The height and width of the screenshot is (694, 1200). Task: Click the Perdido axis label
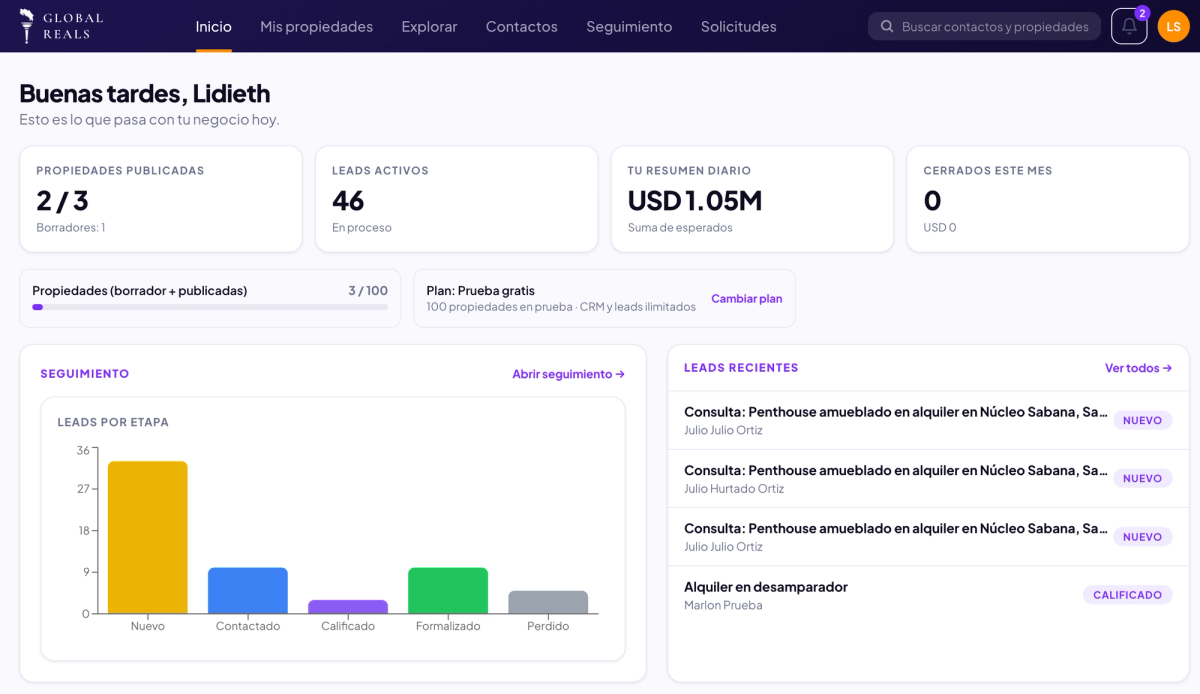pos(548,626)
